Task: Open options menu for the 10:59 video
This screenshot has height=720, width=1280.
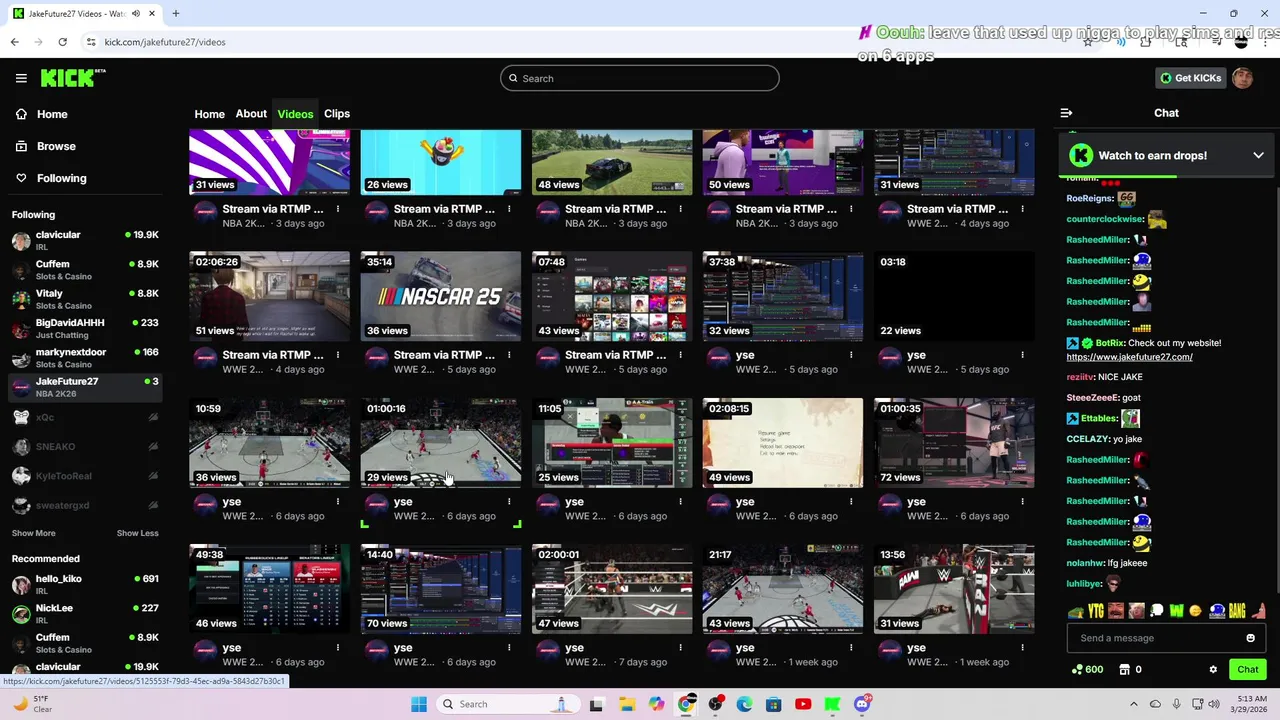Action: click(x=338, y=502)
